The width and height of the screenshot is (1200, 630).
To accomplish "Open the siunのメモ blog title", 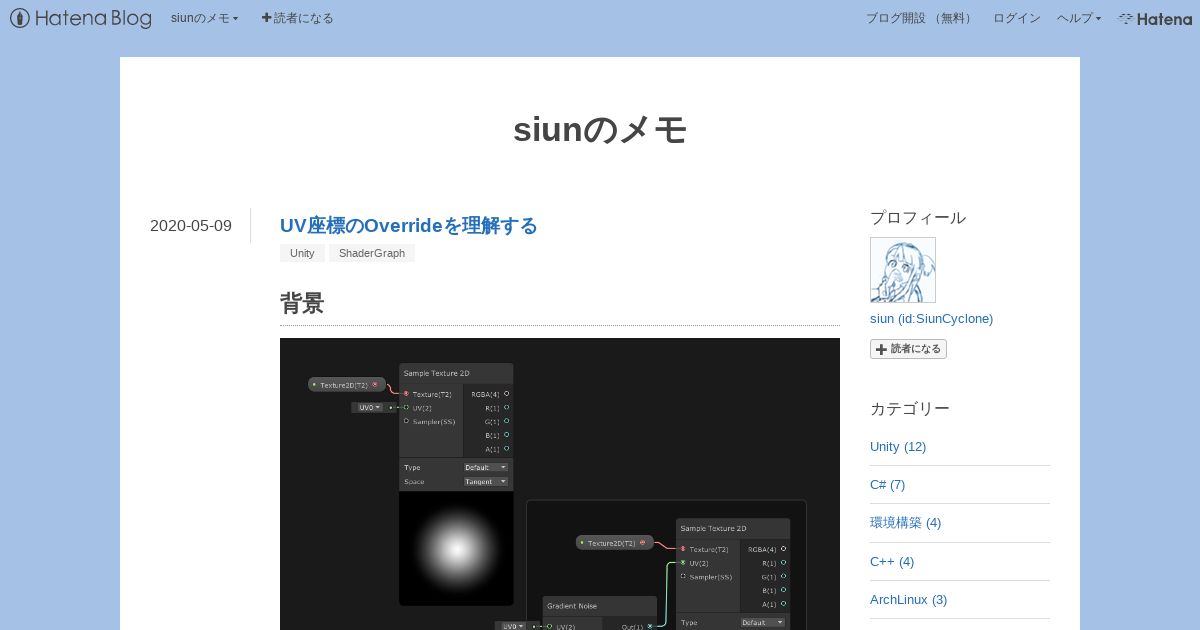I will (600, 130).
